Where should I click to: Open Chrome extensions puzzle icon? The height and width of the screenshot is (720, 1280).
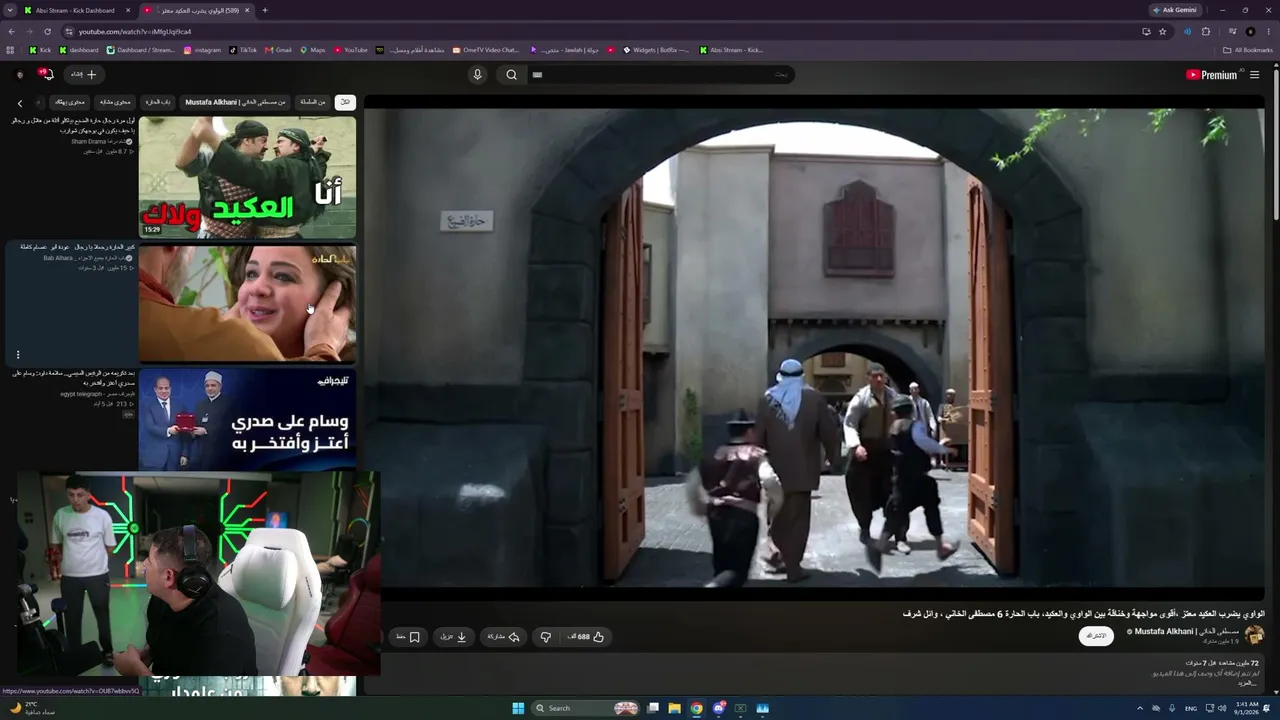[1205, 31]
